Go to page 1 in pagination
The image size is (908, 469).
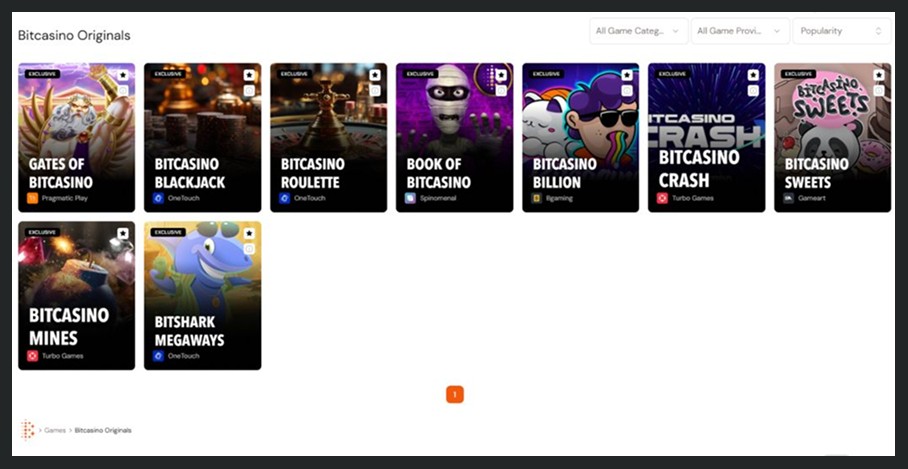[455, 395]
